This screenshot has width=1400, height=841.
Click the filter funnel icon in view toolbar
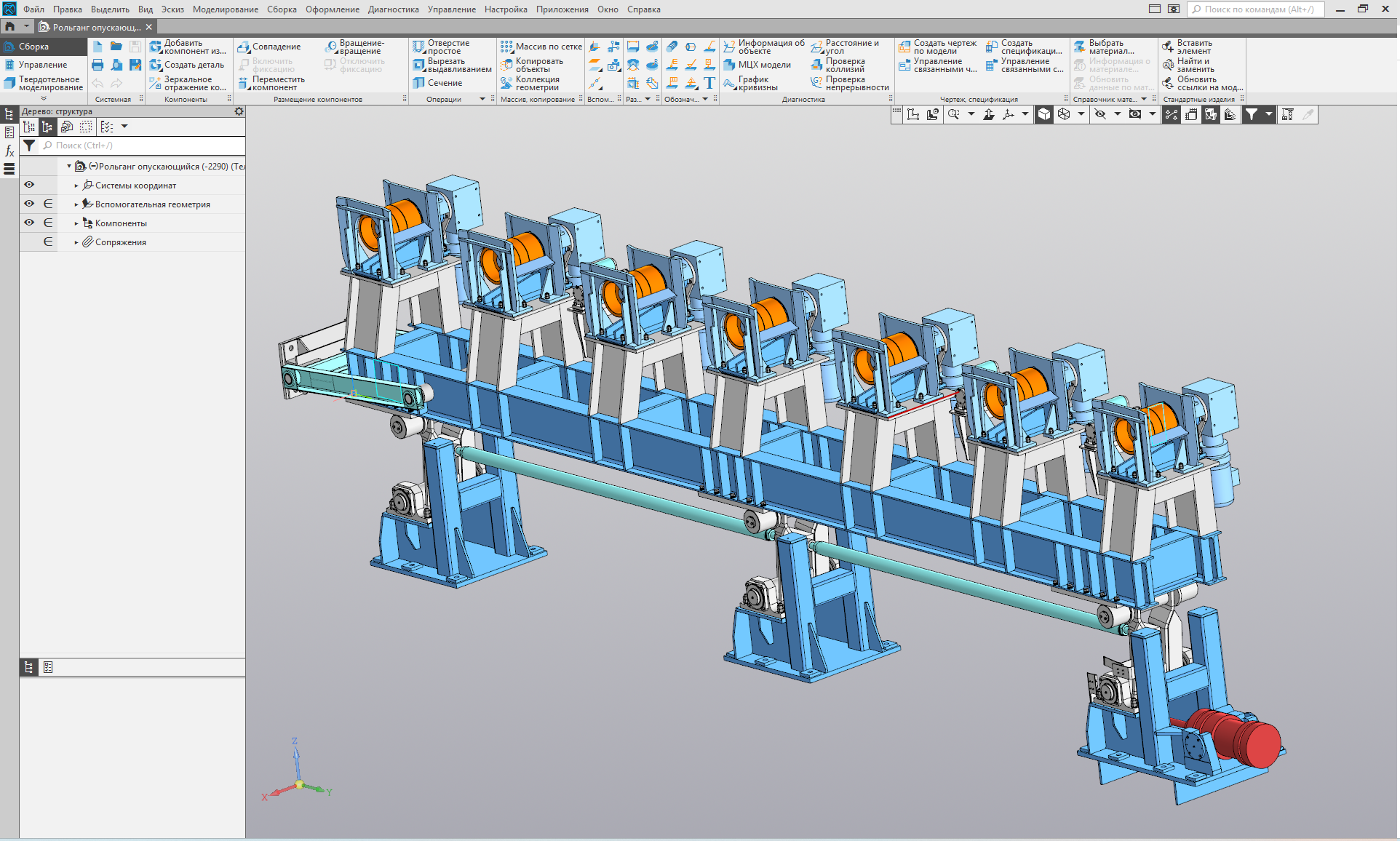[1251, 114]
